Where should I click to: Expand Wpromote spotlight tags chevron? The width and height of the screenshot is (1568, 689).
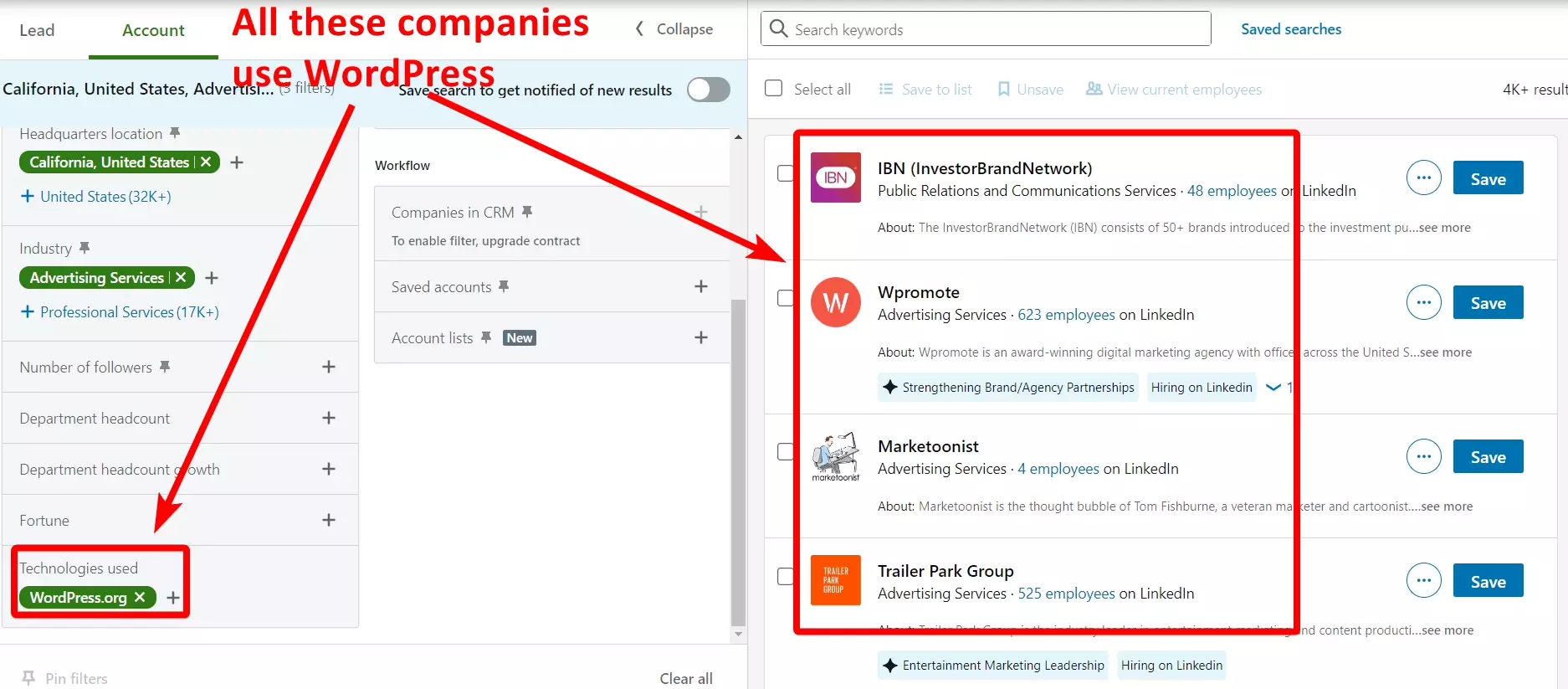[x=1273, y=387]
